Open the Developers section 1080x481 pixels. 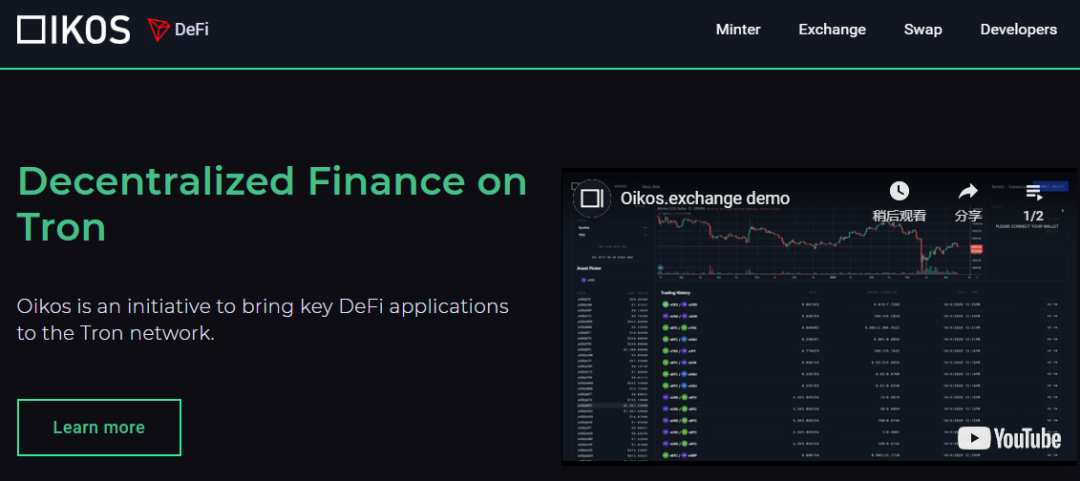pyautogui.click(x=1018, y=30)
